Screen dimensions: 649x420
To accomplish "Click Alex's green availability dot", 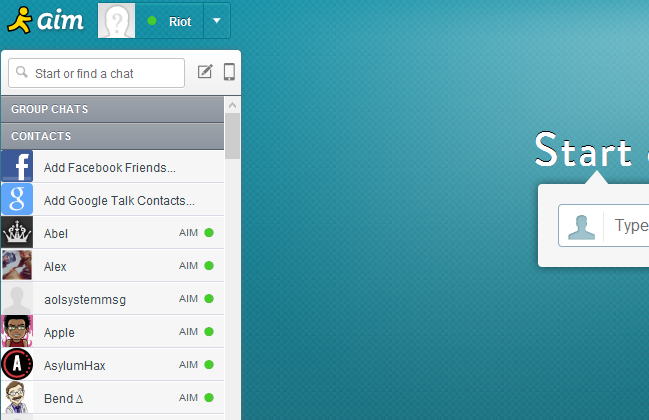I will [x=209, y=266].
